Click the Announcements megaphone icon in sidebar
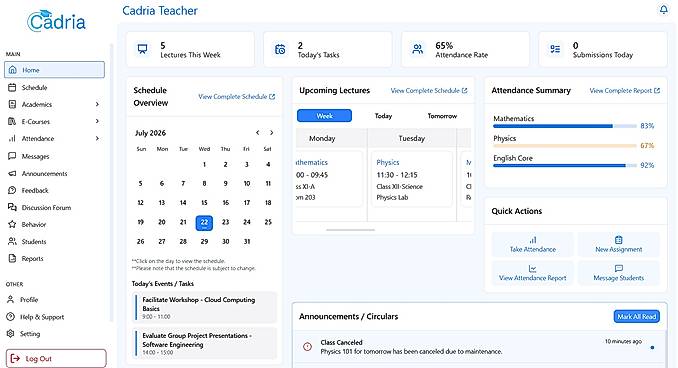Image resolution: width=678 pixels, height=368 pixels. pos(12,173)
